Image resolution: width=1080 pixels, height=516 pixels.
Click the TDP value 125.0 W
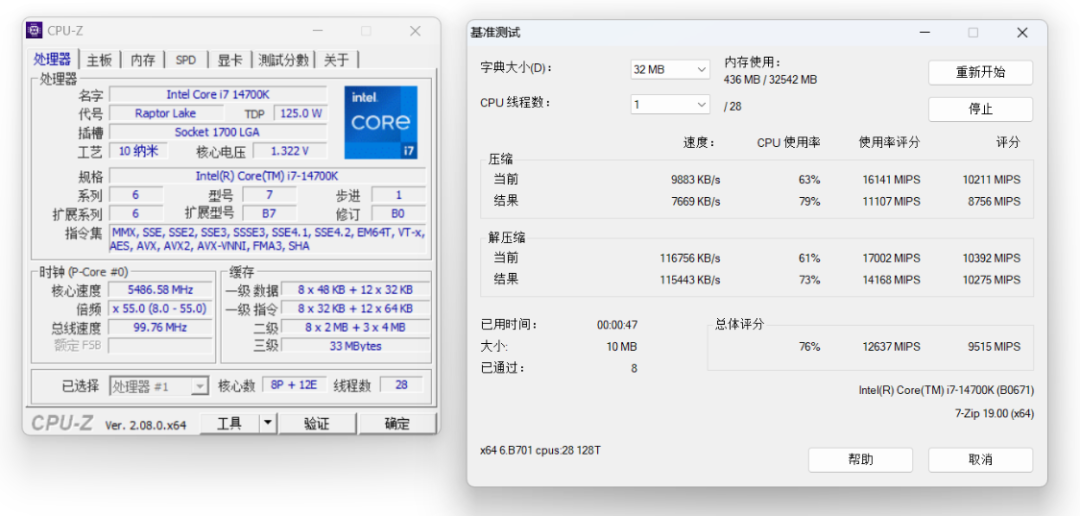click(300, 113)
